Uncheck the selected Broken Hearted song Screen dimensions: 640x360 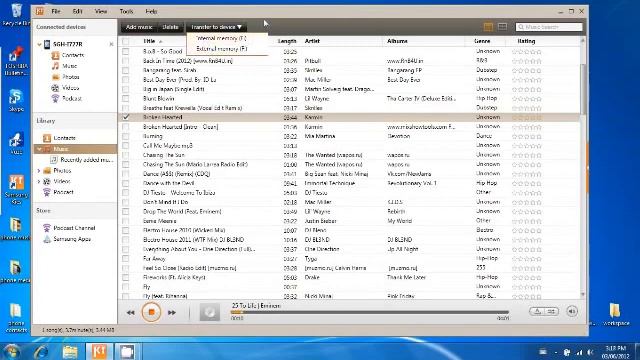[126, 117]
